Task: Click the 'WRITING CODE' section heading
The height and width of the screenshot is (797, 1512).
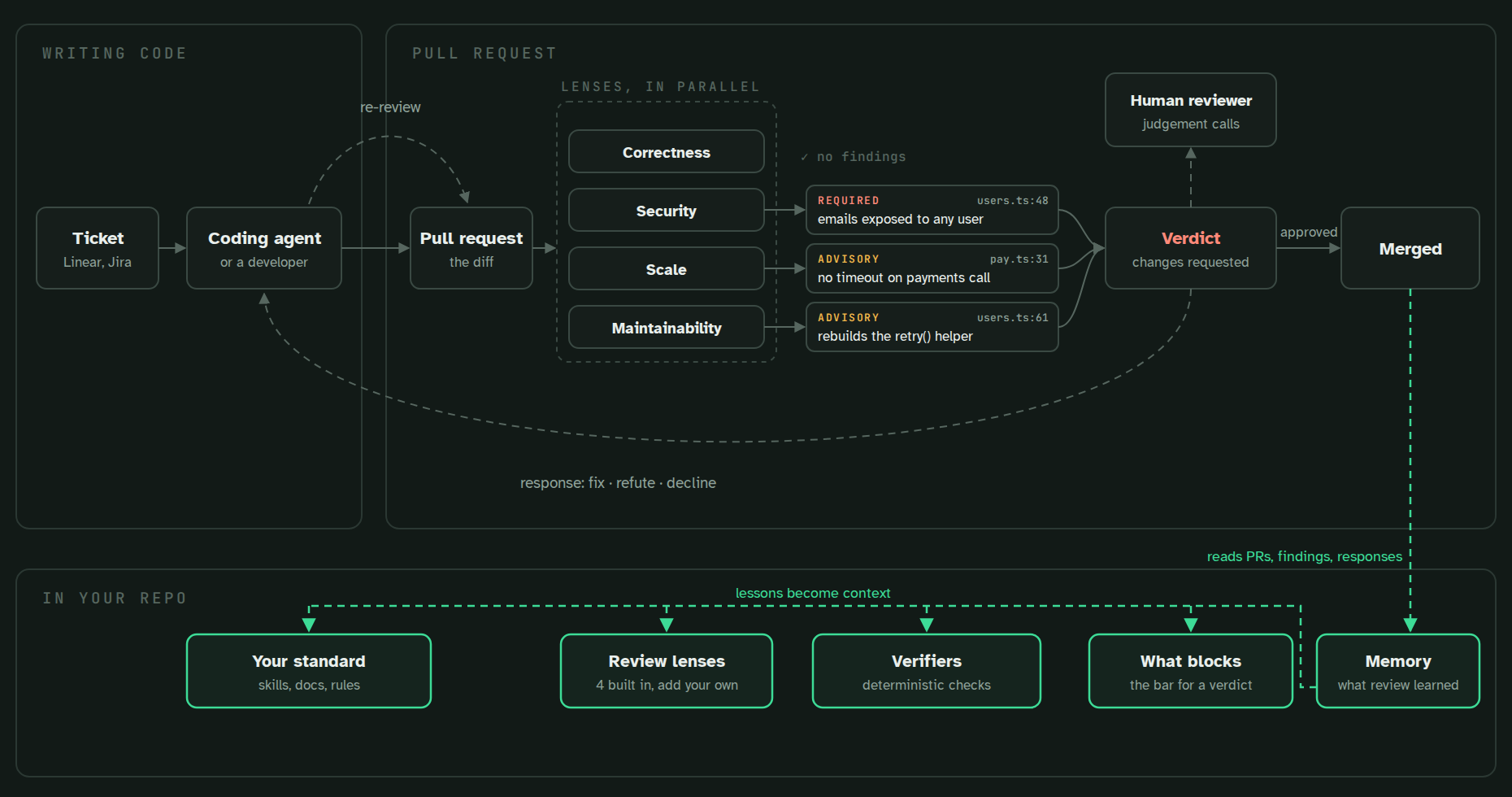Action: coord(115,54)
